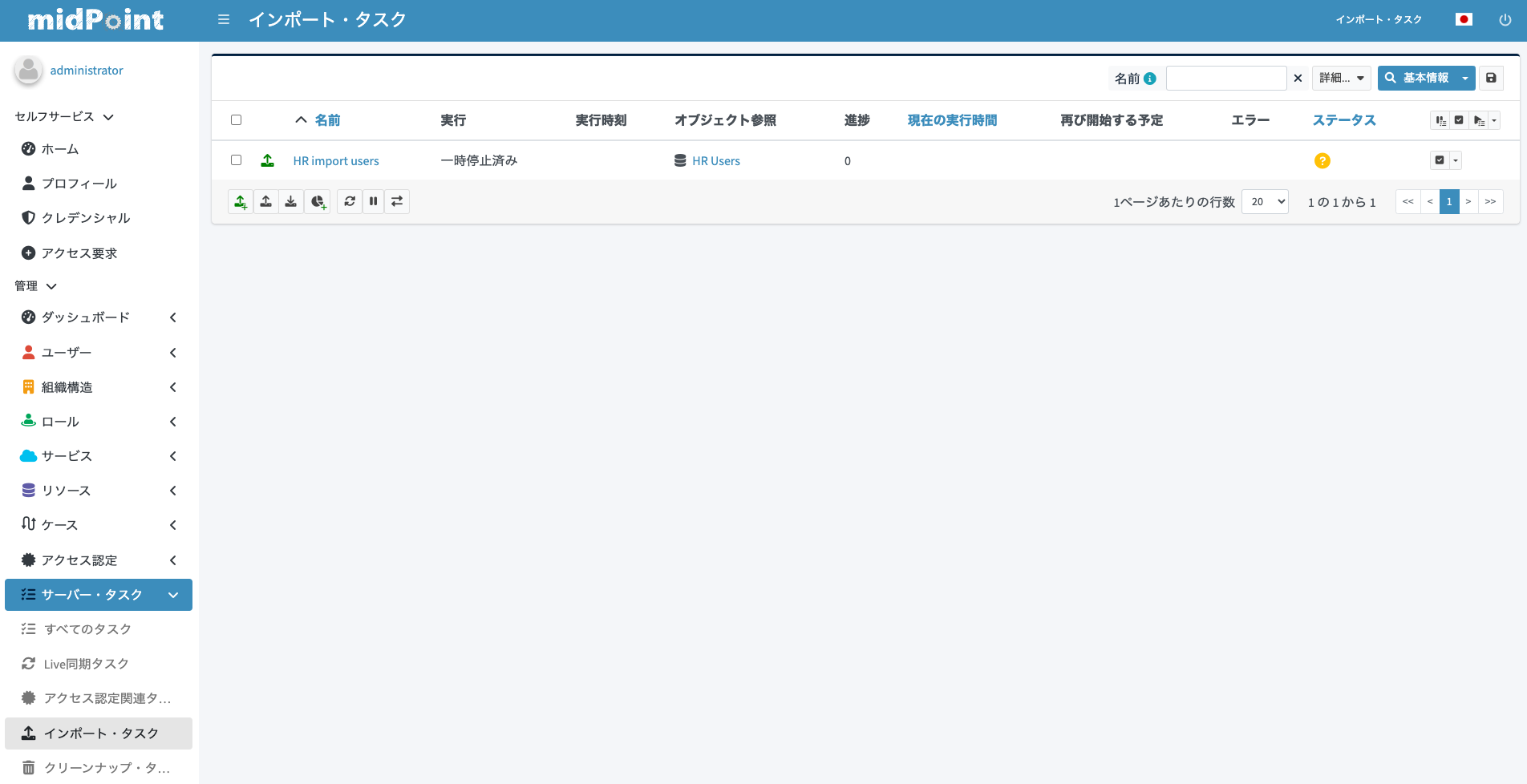Open プロフィール in the sidebar

(x=99, y=184)
